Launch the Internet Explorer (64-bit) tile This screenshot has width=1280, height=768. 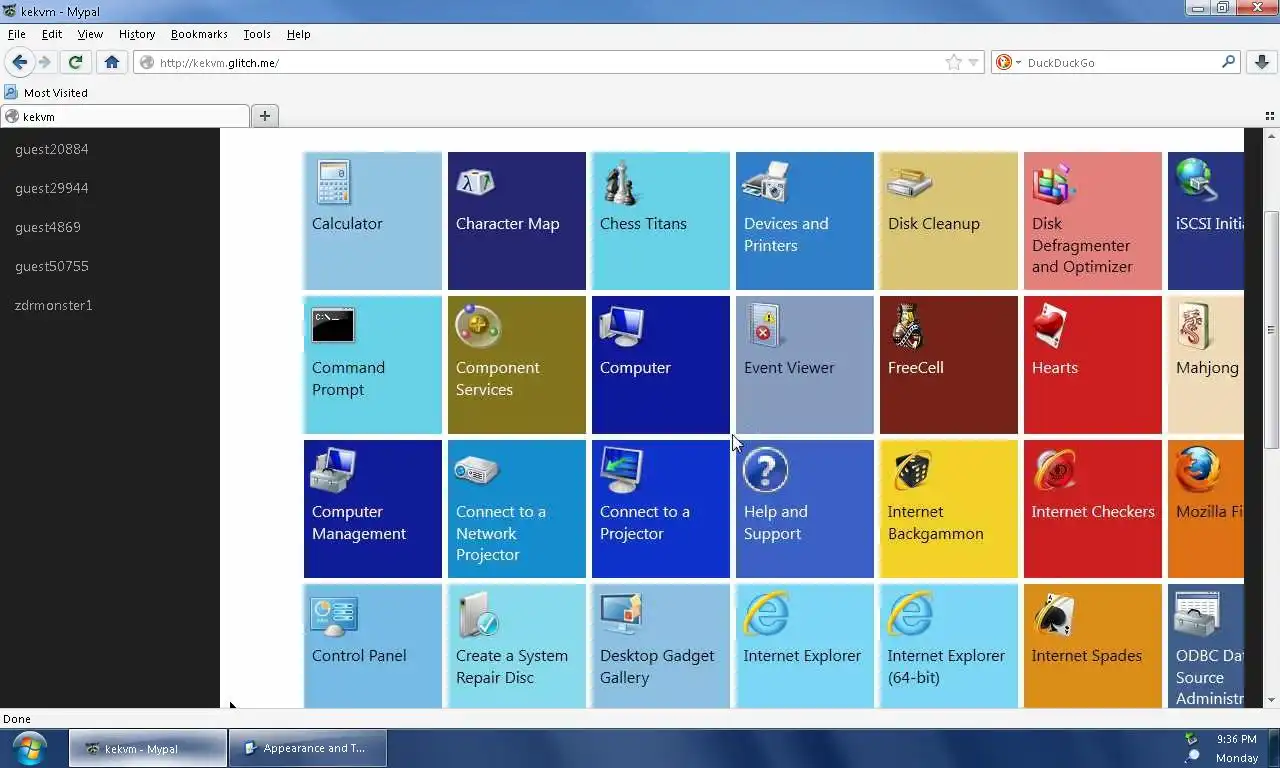[948, 646]
